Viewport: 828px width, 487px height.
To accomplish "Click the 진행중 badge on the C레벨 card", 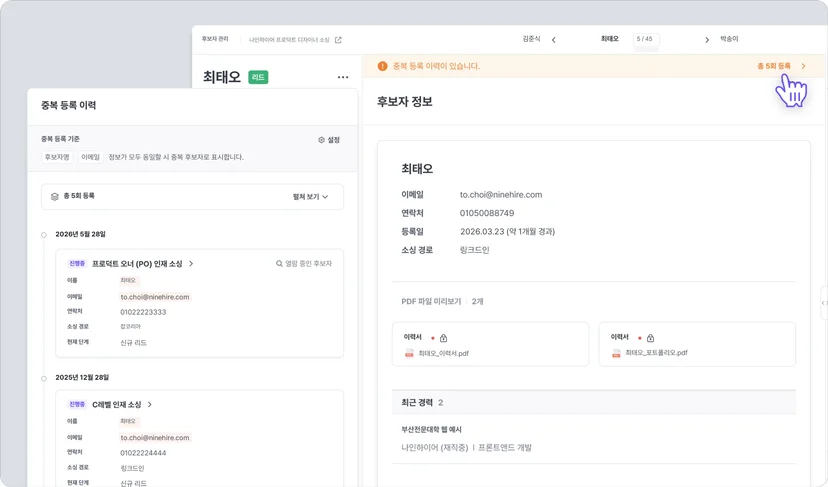I will (77, 405).
